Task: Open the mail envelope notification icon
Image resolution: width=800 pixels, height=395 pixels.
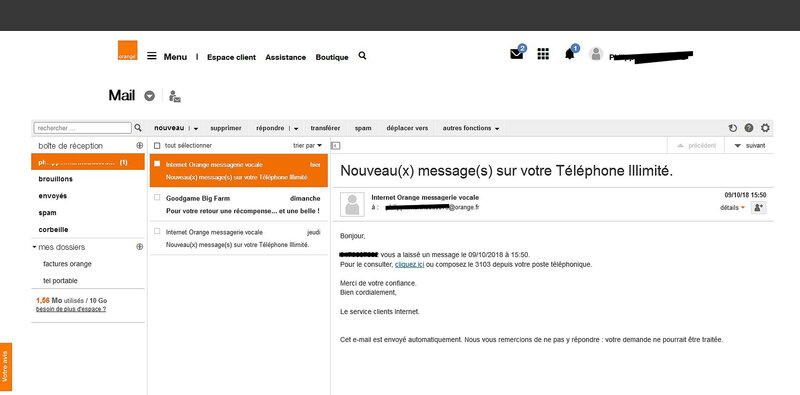Action: [x=517, y=54]
